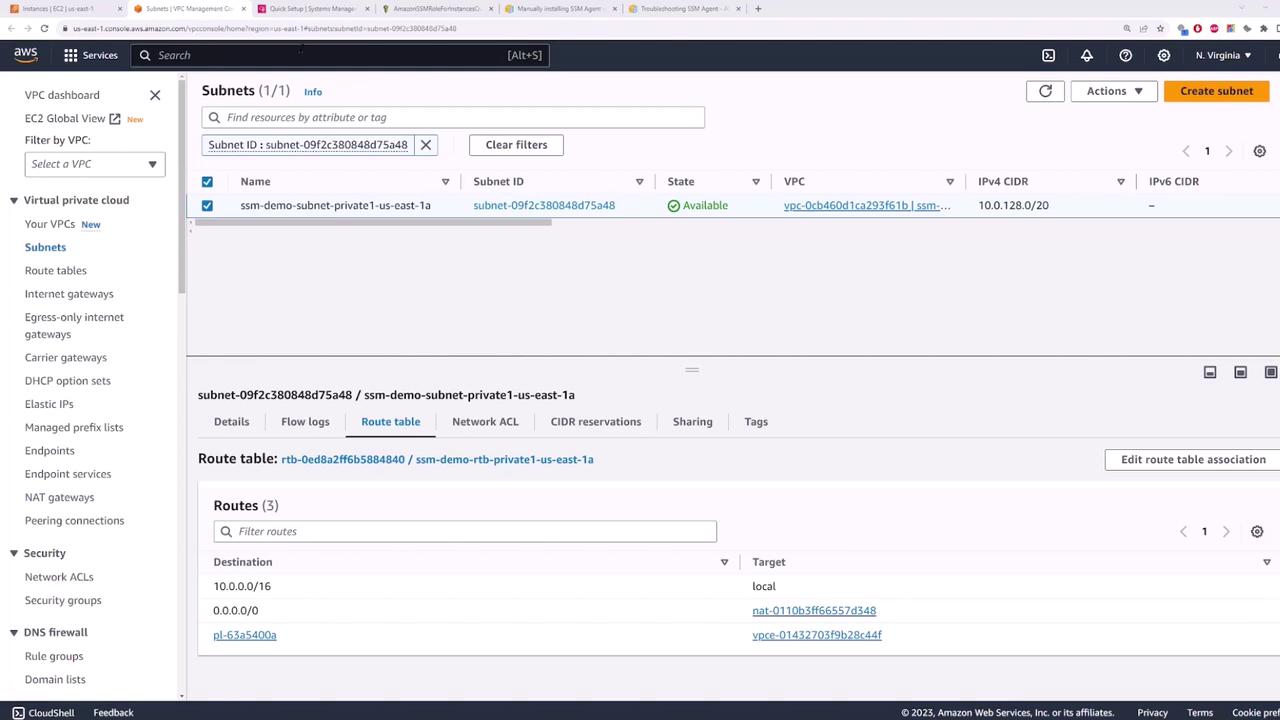The image size is (1280, 720).
Task: Open NAT gateways in the sidebar
Action: pos(60,498)
